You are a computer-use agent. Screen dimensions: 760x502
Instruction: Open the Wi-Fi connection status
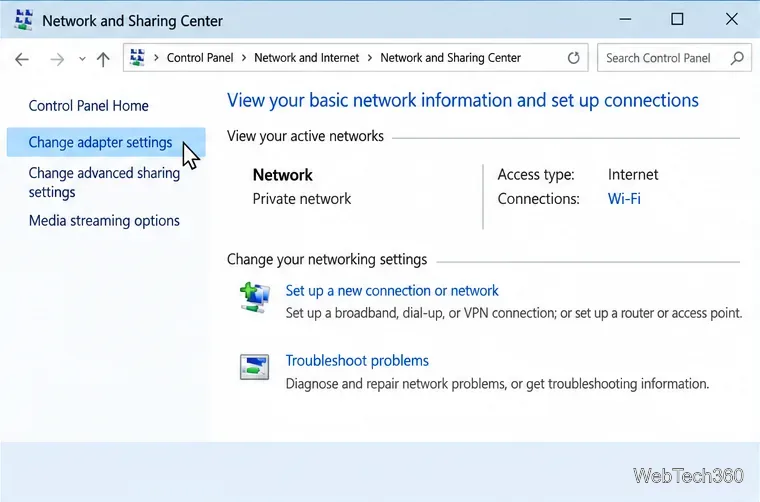point(624,199)
